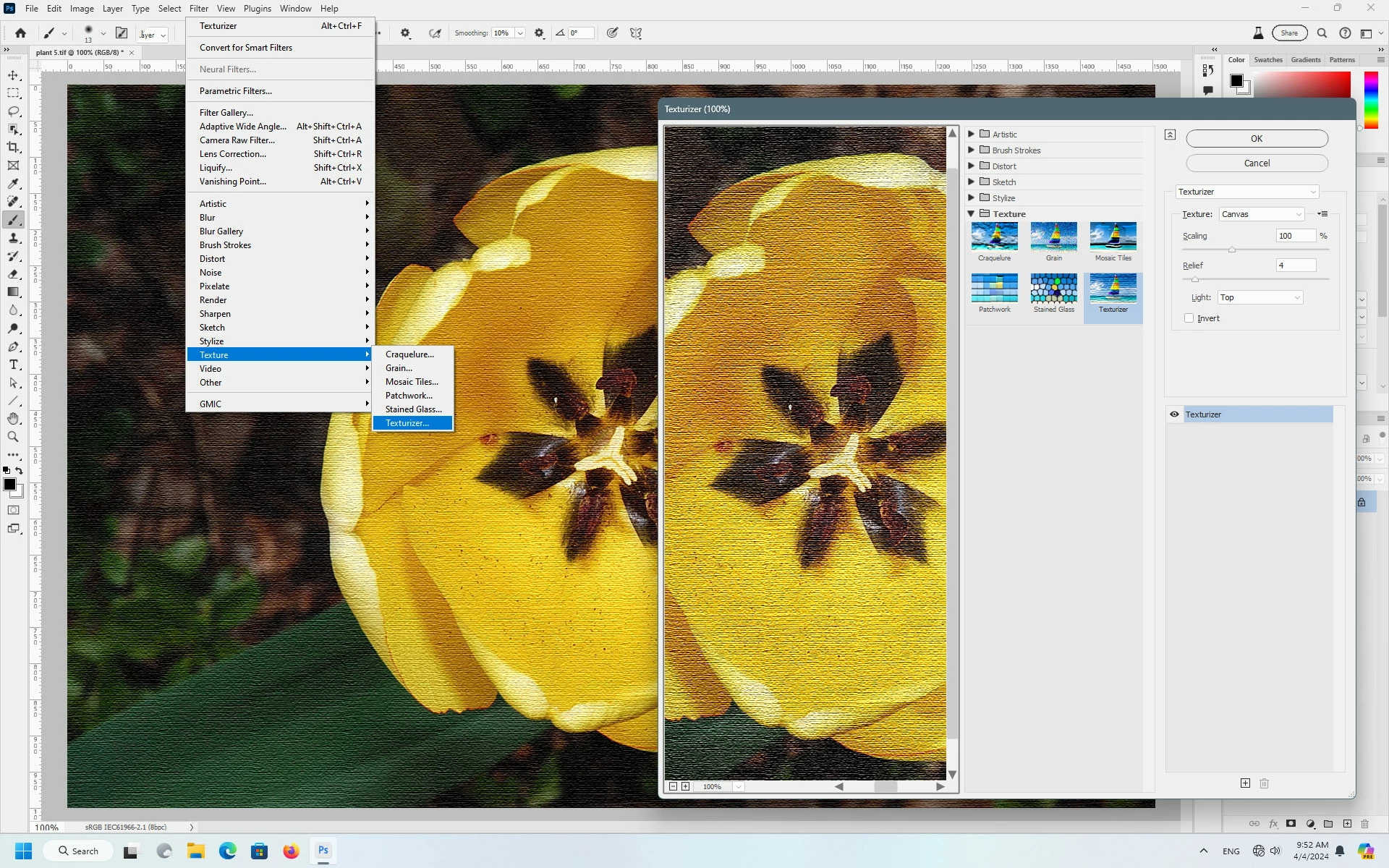Screen dimensions: 1389x868
Task: Open the Texture type Canvas dropdown
Action: tap(1262, 214)
